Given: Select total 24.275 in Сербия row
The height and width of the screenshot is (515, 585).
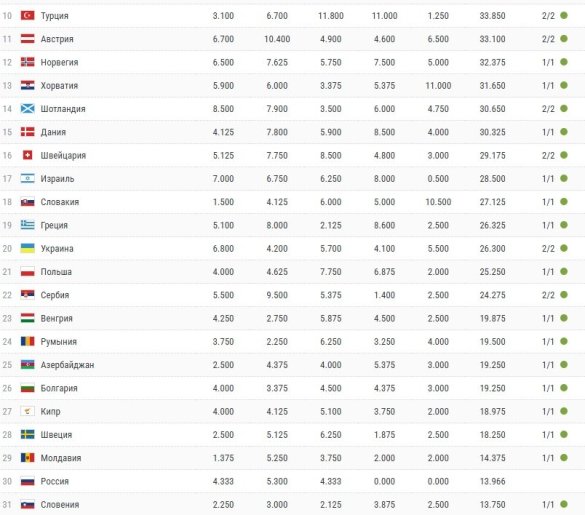Looking at the screenshot, I should [492, 295].
